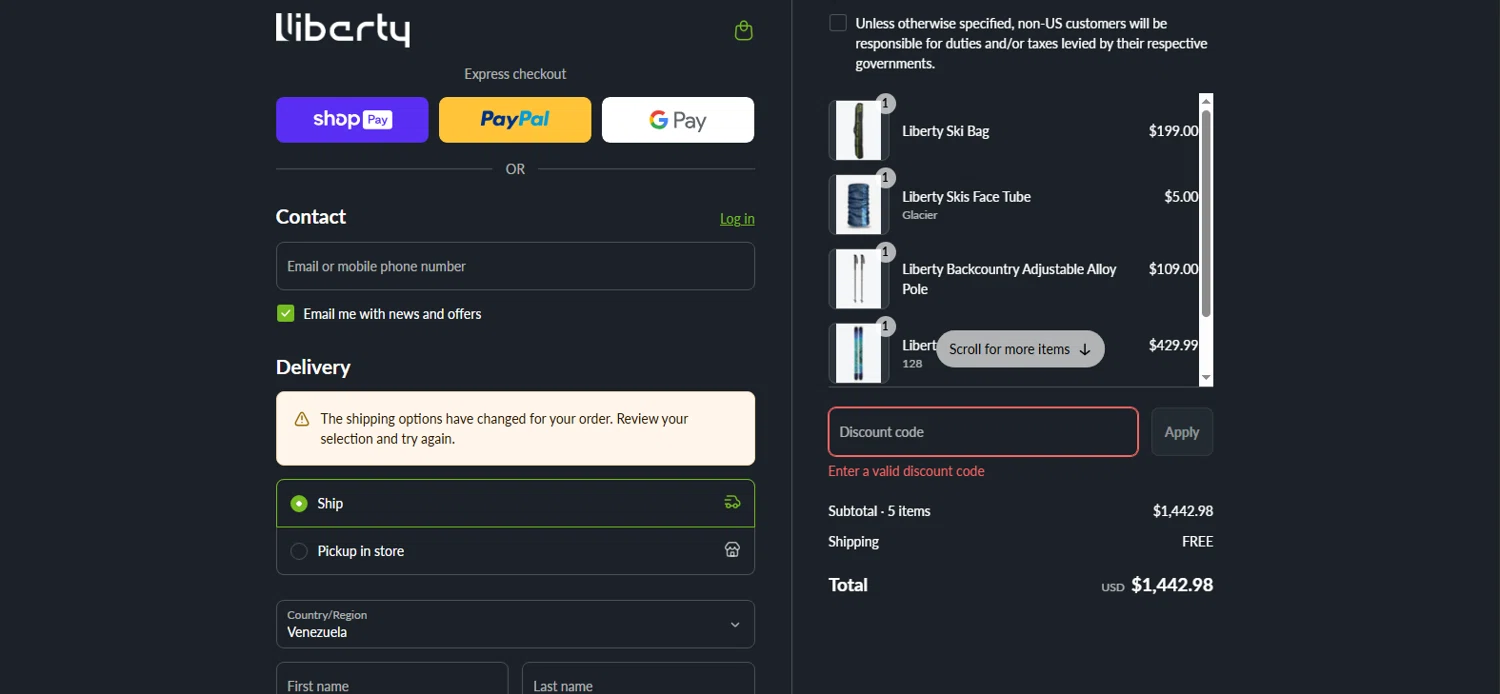Open the shopping bag cart icon
Viewport: 1500px width, 694px height.
tap(743, 31)
